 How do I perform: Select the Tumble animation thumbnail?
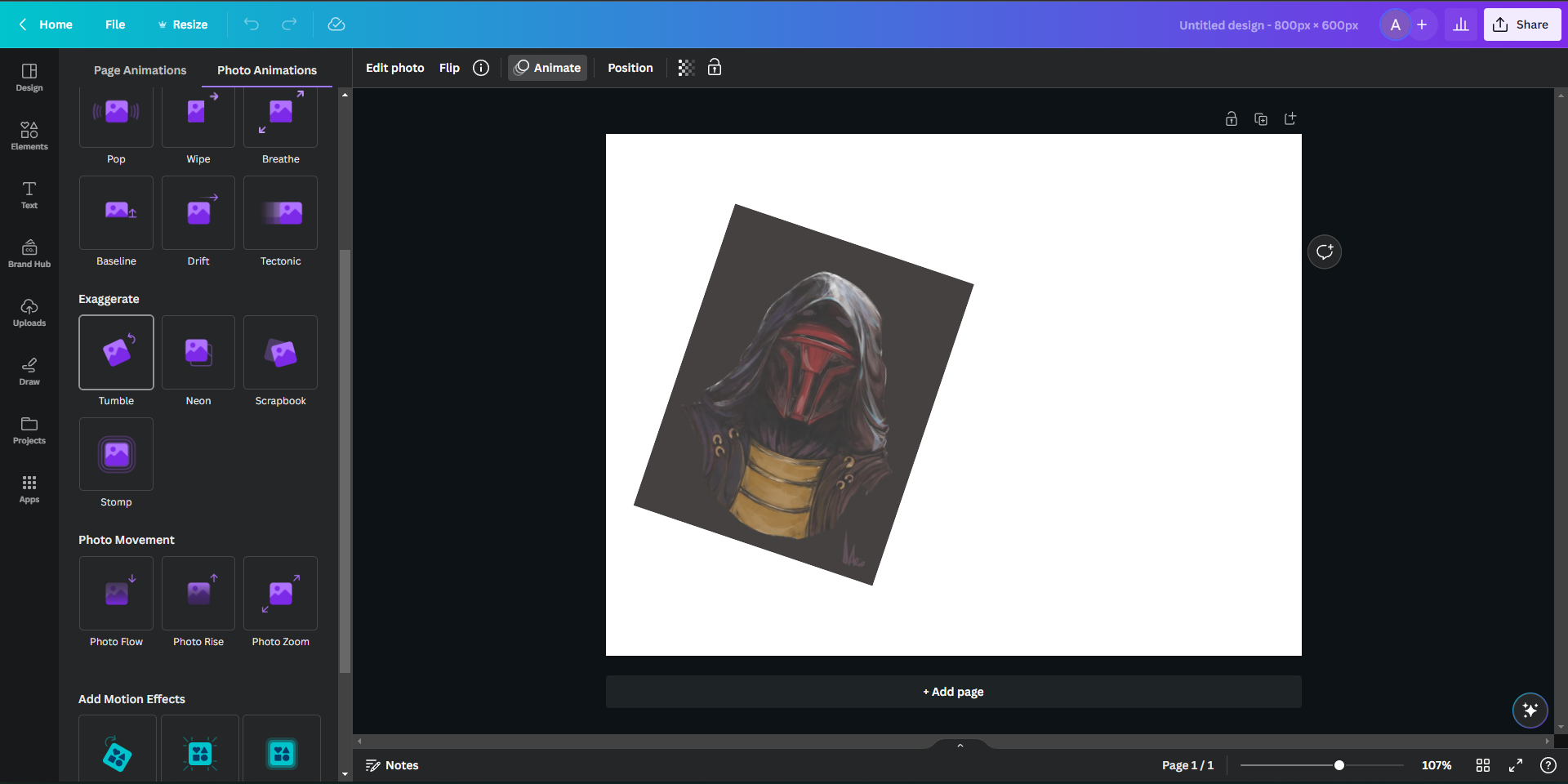(x=115, y=352)
